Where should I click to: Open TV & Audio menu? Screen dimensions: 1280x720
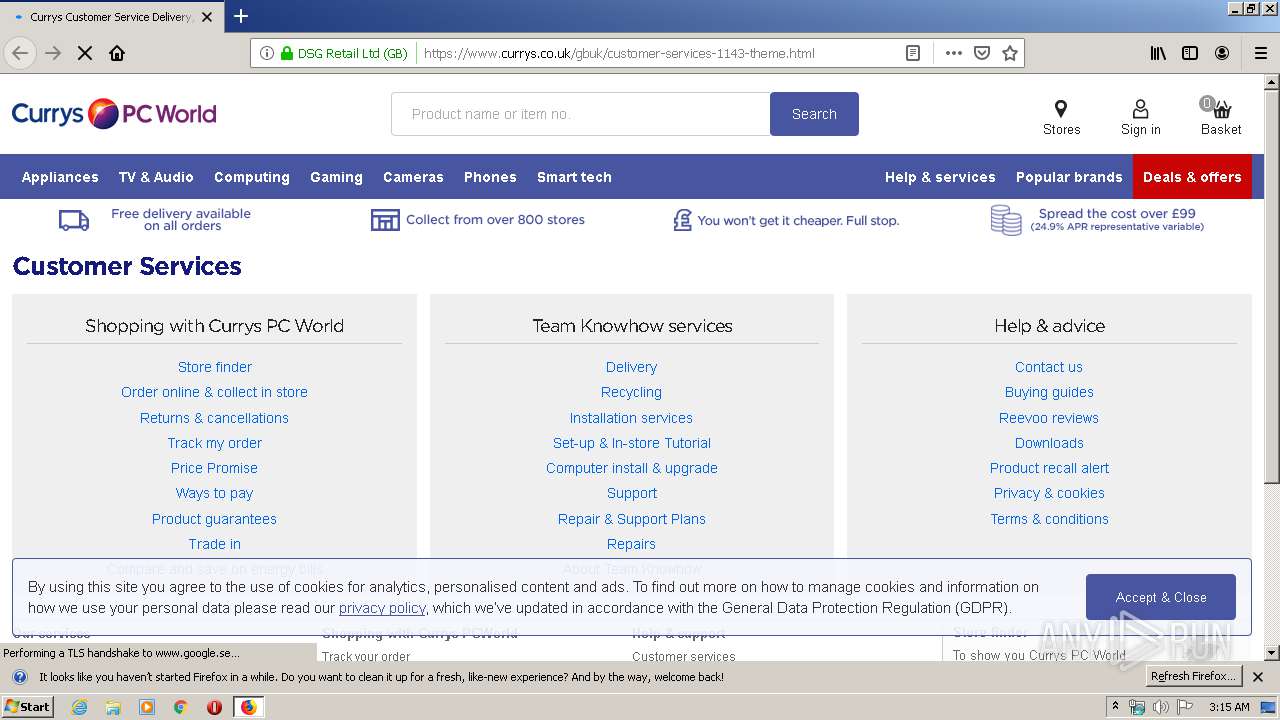pos(156,177)
